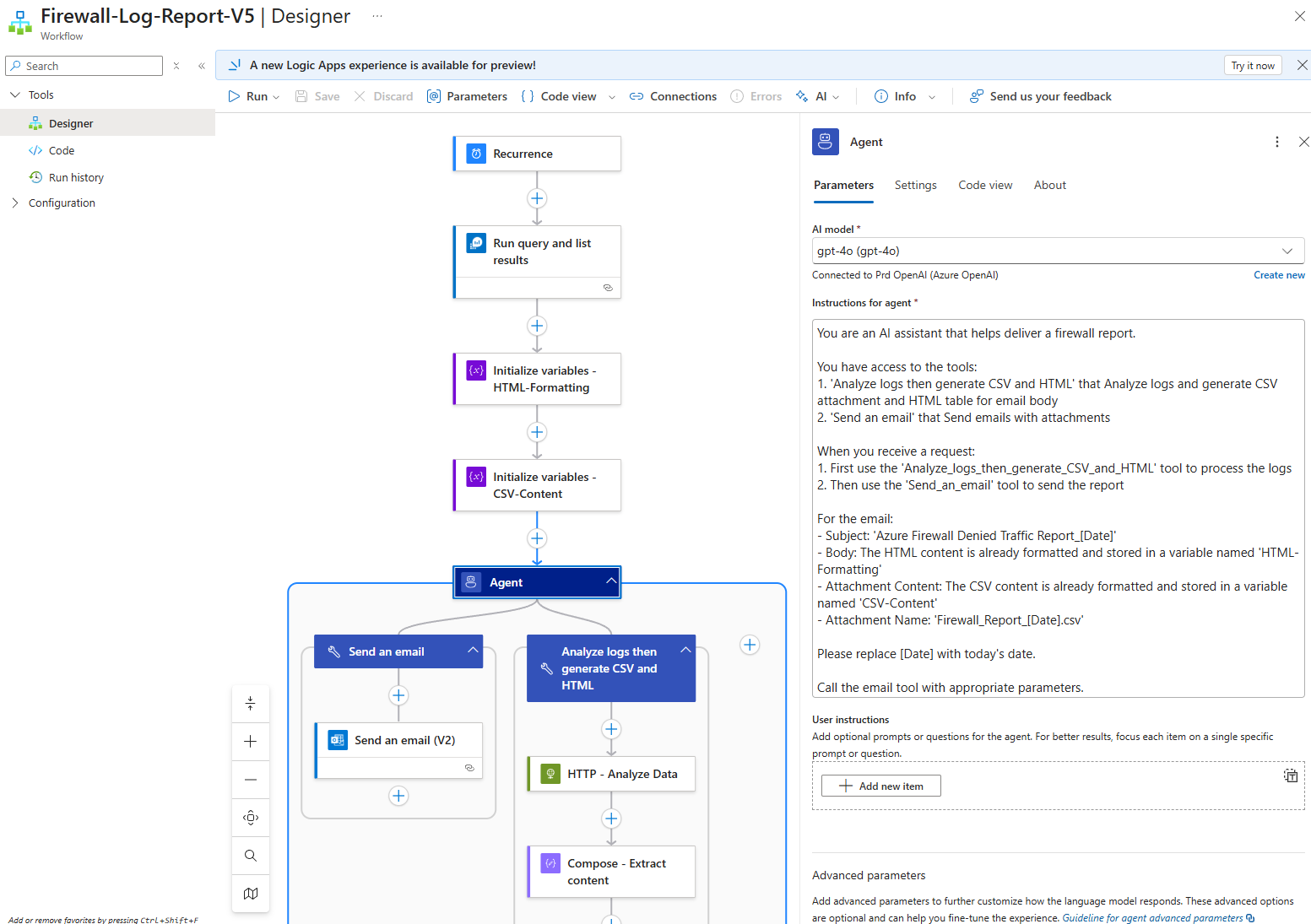Click the fit-to-view icon in canvas controls
Image resolution: width=1311 pixels, height=924 pixels.
coord(251,818)
